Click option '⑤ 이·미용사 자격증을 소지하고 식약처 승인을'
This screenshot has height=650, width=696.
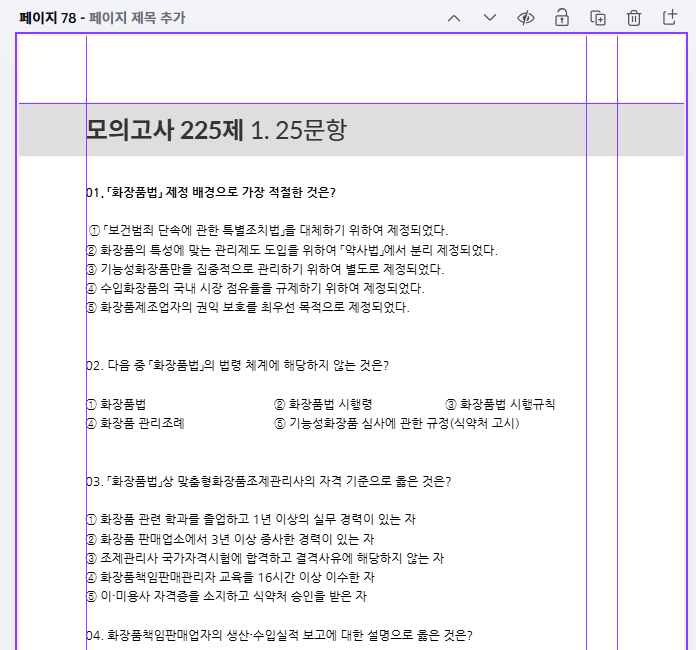227,596
